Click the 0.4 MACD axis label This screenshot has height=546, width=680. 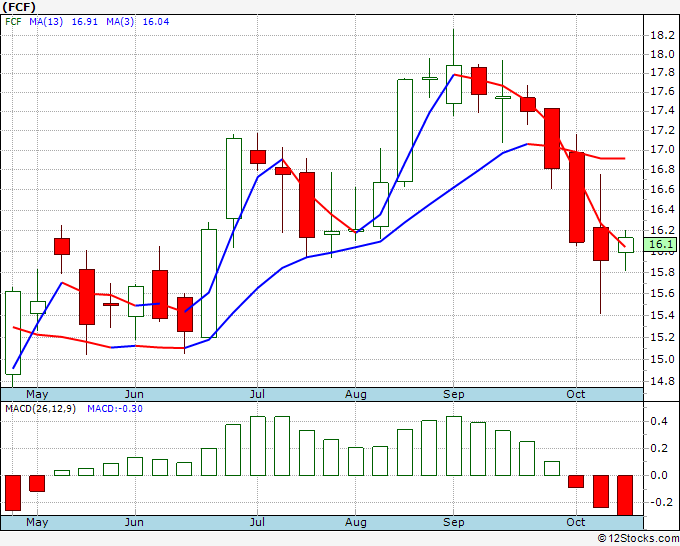659,421
